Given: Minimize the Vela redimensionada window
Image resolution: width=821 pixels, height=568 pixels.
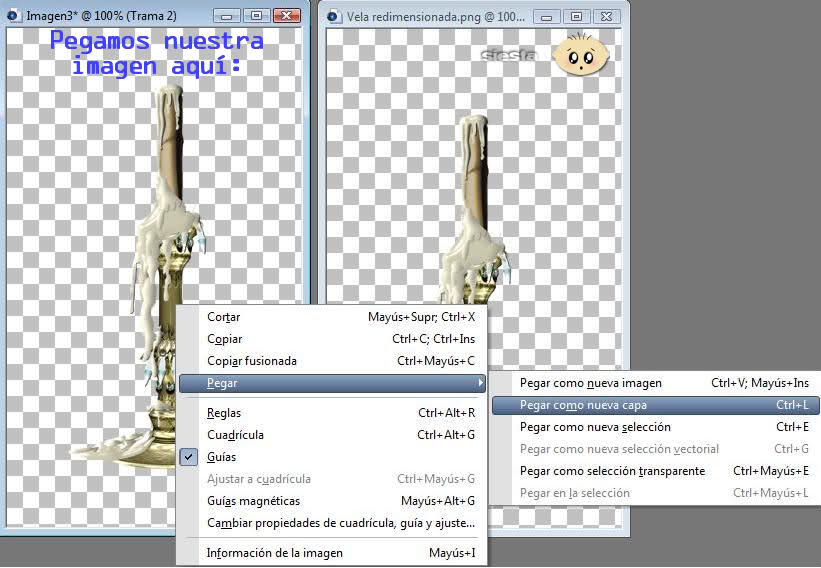Looking at the screenshot, I should [547, 17].
